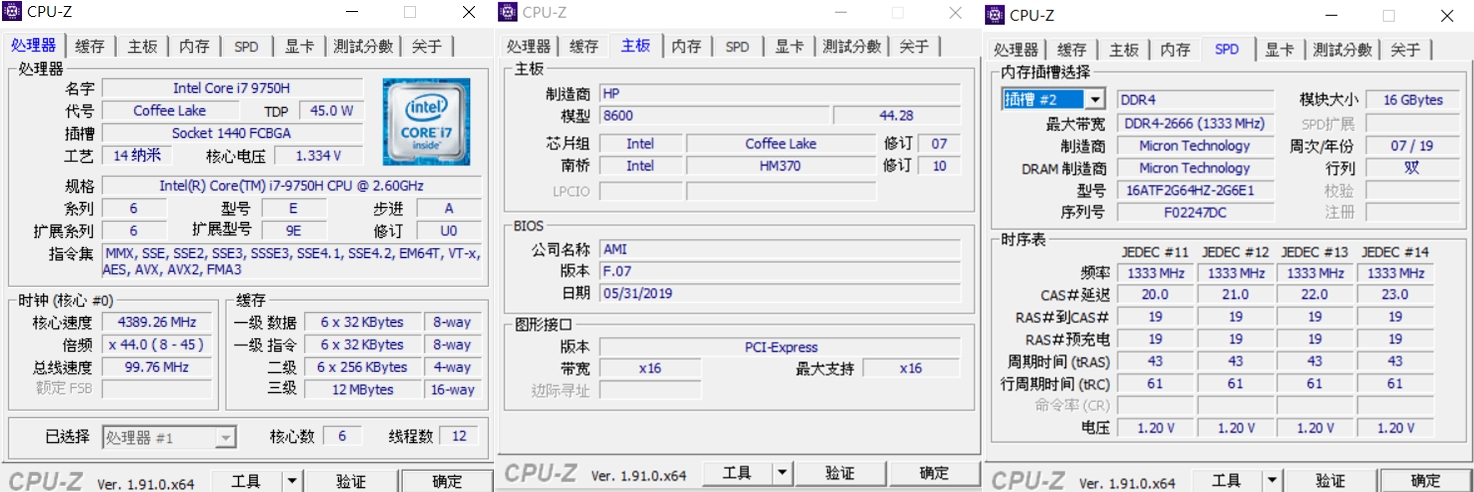Screen dimensions: 1474x492
Task: Click the BIOS date 05/31/2019 field
Action: pyautogui.click(x=780, y=294)
